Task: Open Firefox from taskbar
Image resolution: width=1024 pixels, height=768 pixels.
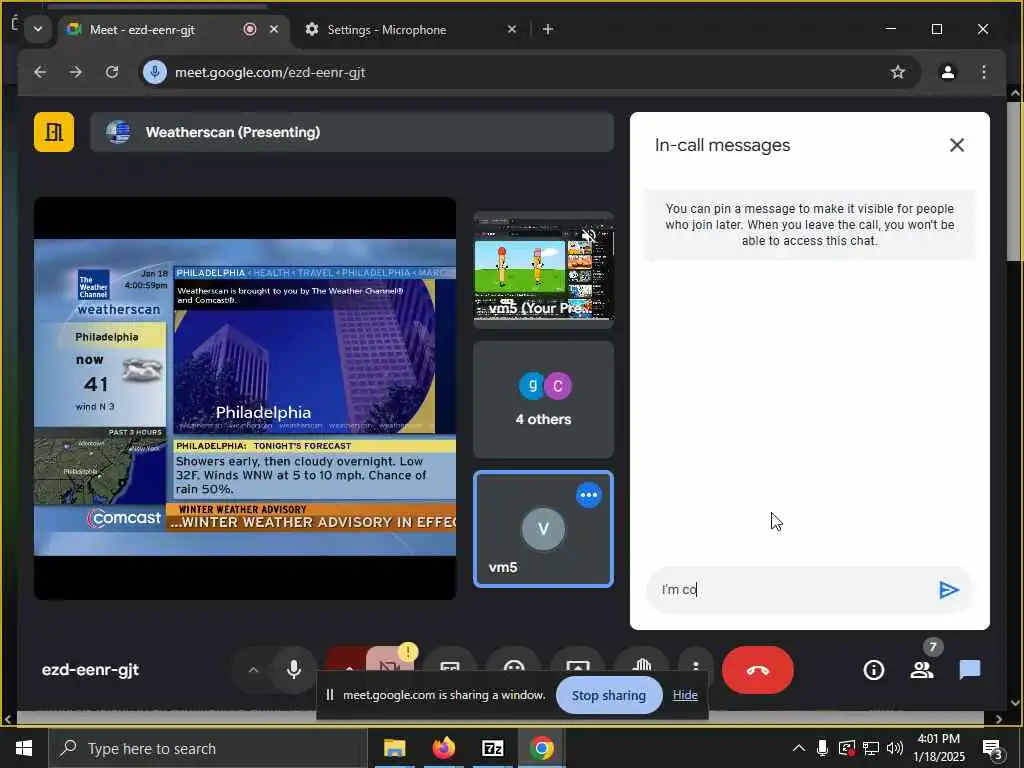Action: pos(443,748)
